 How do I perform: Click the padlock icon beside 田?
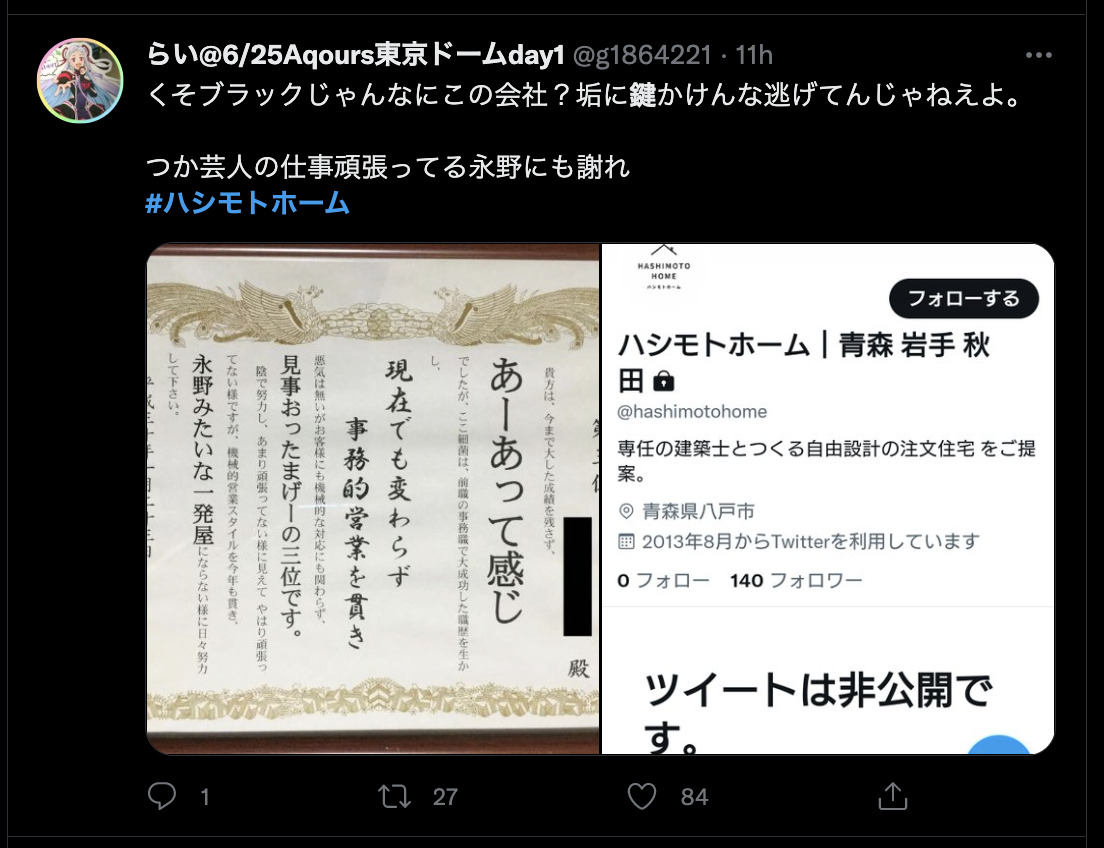click(663, 381)
